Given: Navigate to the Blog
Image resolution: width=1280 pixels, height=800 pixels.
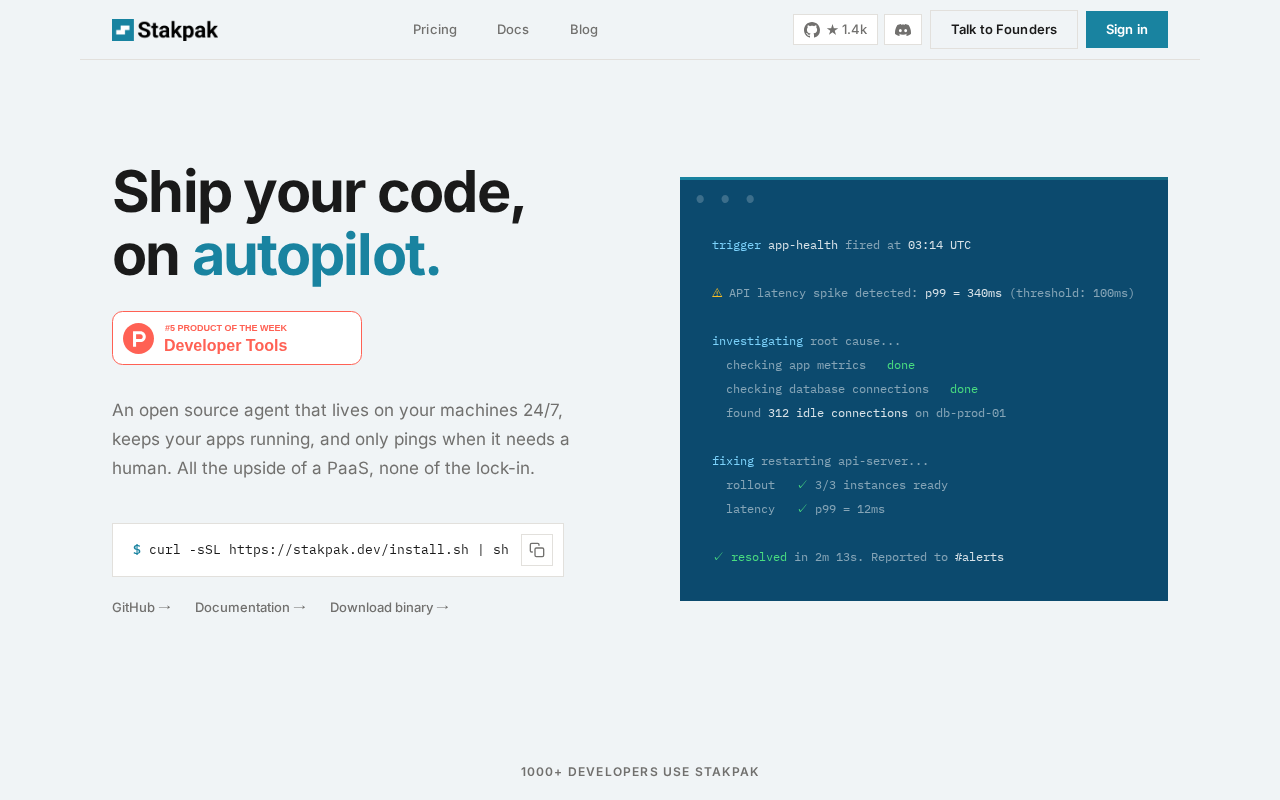Looking at the screenshot, I should point(584,30).
